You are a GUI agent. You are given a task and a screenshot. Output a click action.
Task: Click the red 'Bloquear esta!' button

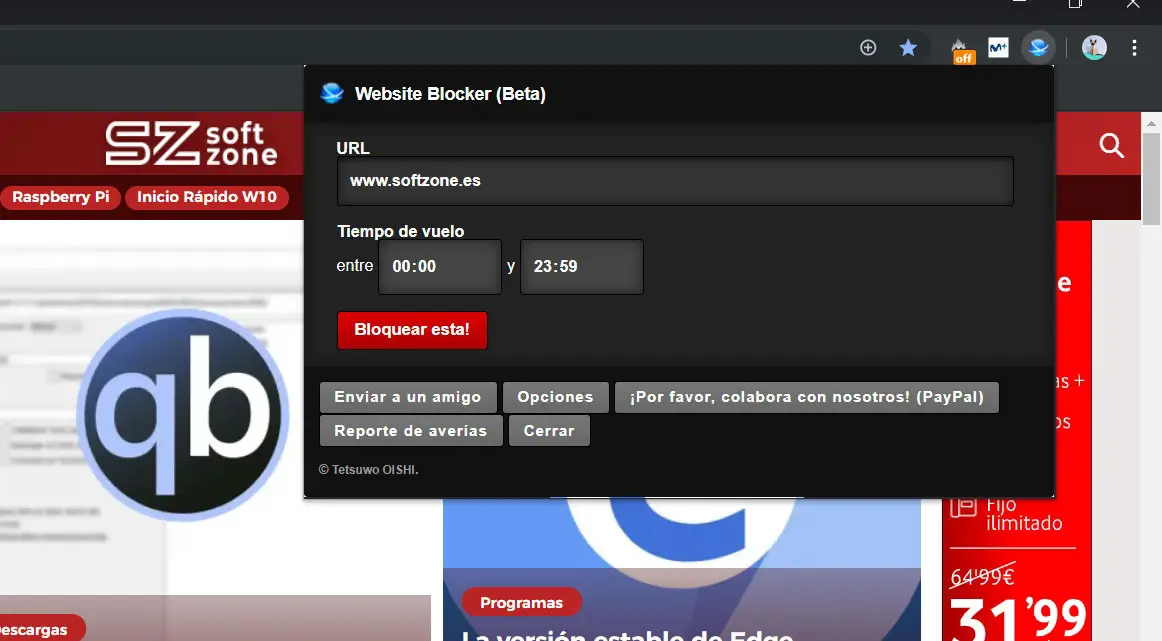point(412,330)
